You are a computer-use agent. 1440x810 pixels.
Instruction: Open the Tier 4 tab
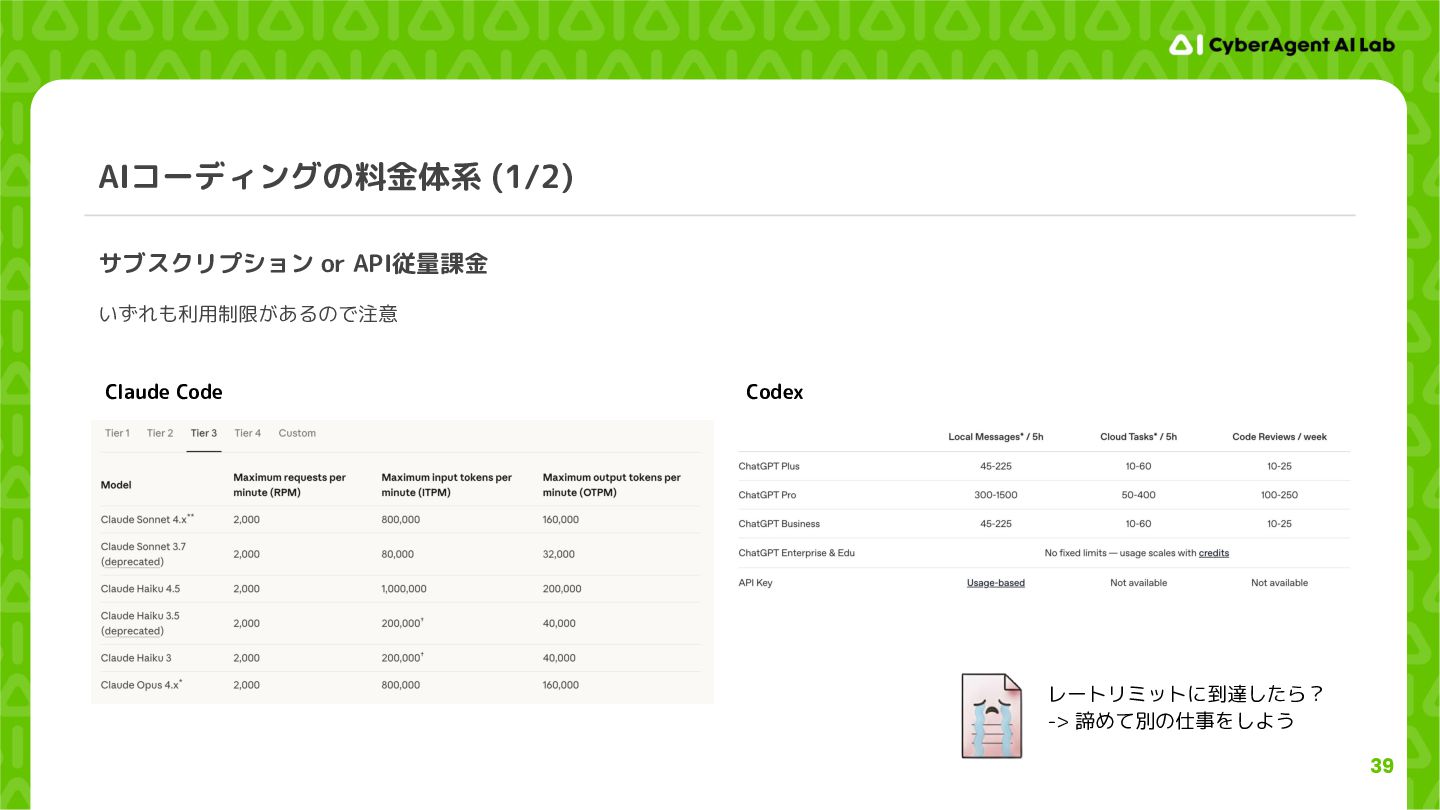247,433
